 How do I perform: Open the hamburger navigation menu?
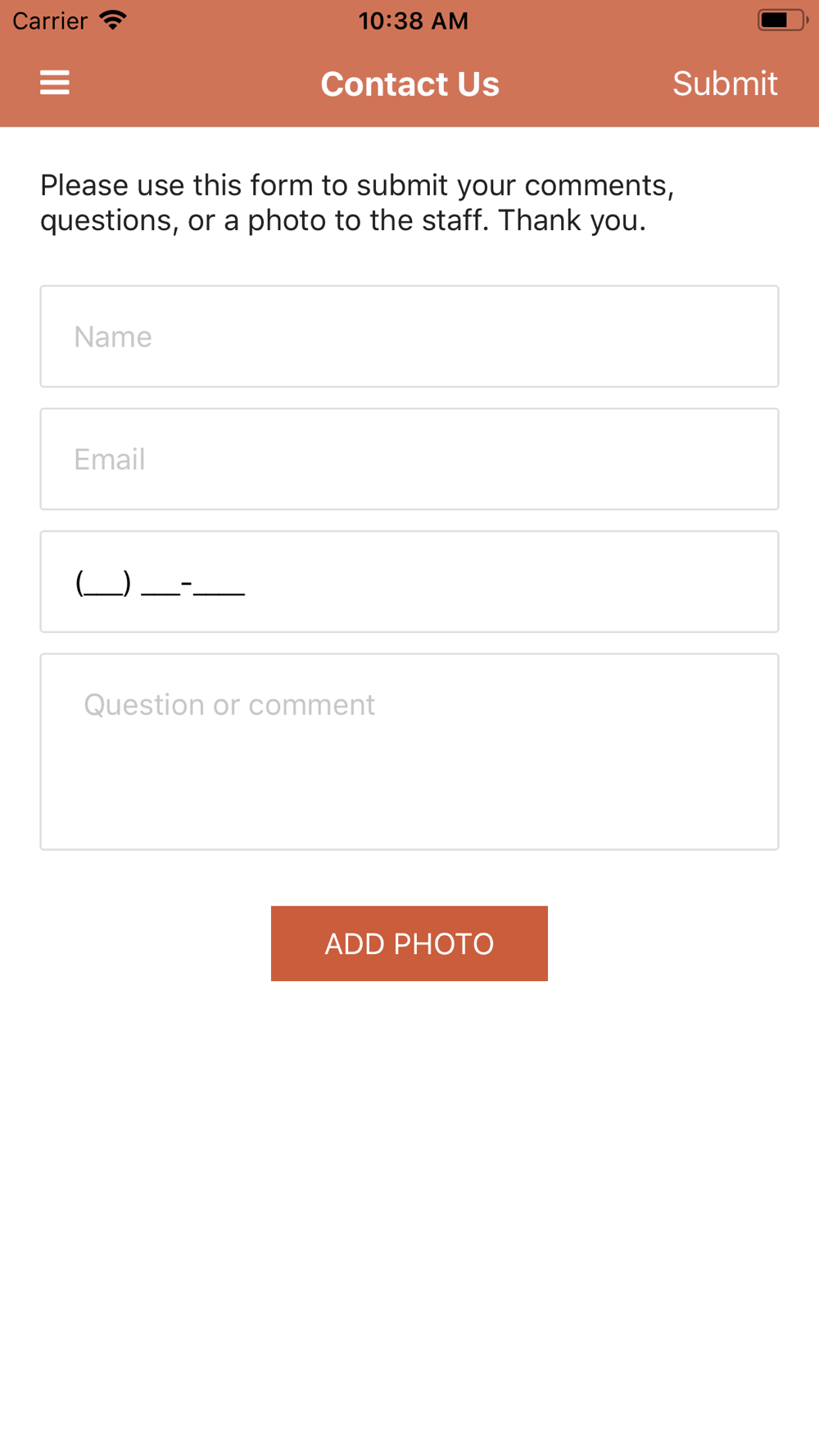(55, 83)
